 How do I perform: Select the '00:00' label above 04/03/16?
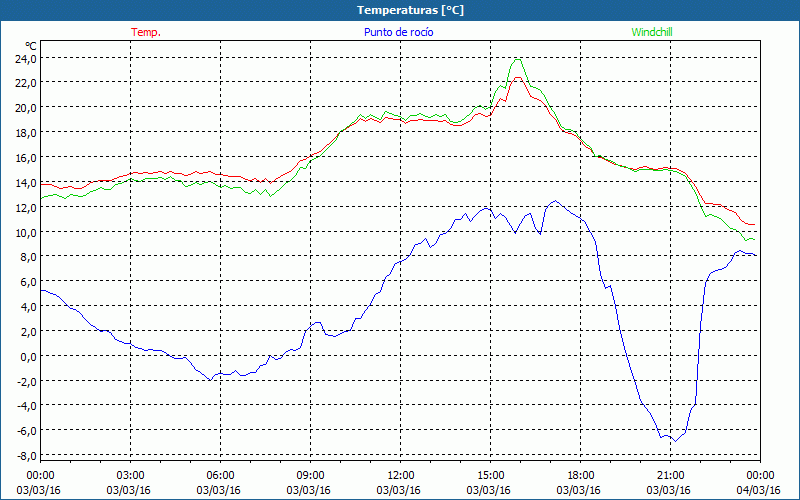(x=760, y=476)
